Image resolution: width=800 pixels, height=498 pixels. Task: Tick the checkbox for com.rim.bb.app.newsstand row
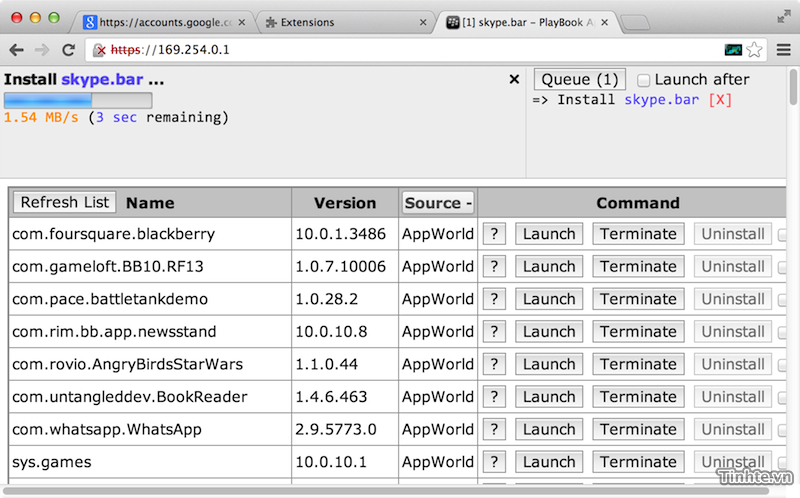pos(782,333)
